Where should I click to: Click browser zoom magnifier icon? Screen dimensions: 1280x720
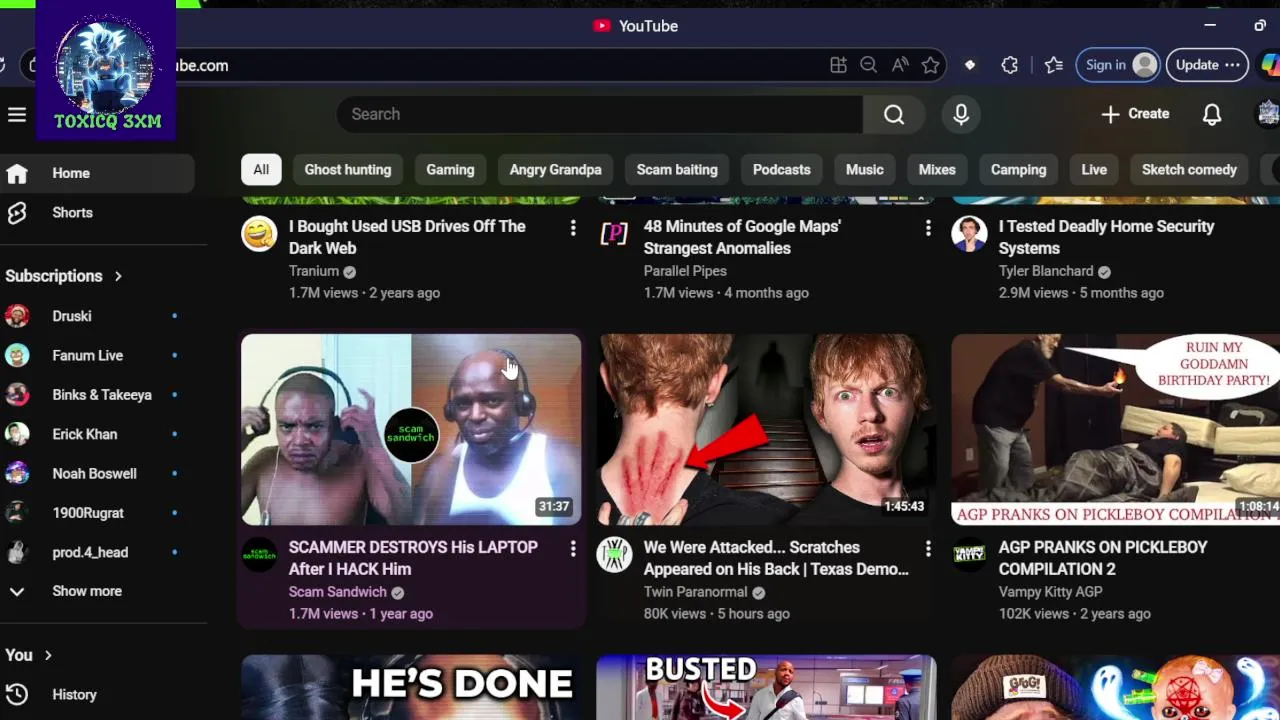[x=868, y=65]
